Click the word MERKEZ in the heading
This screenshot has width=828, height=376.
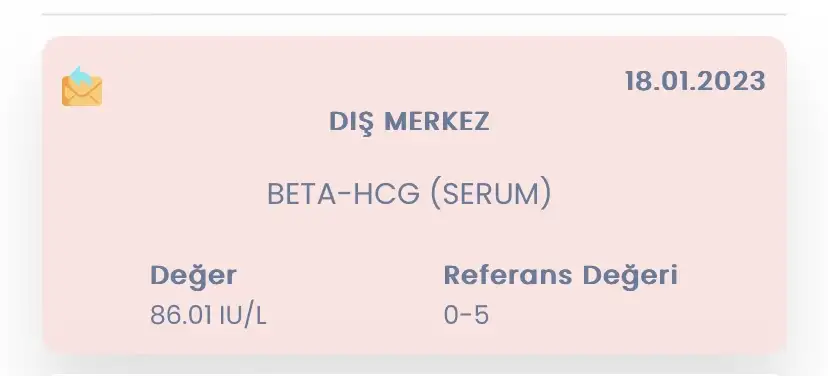437,121
